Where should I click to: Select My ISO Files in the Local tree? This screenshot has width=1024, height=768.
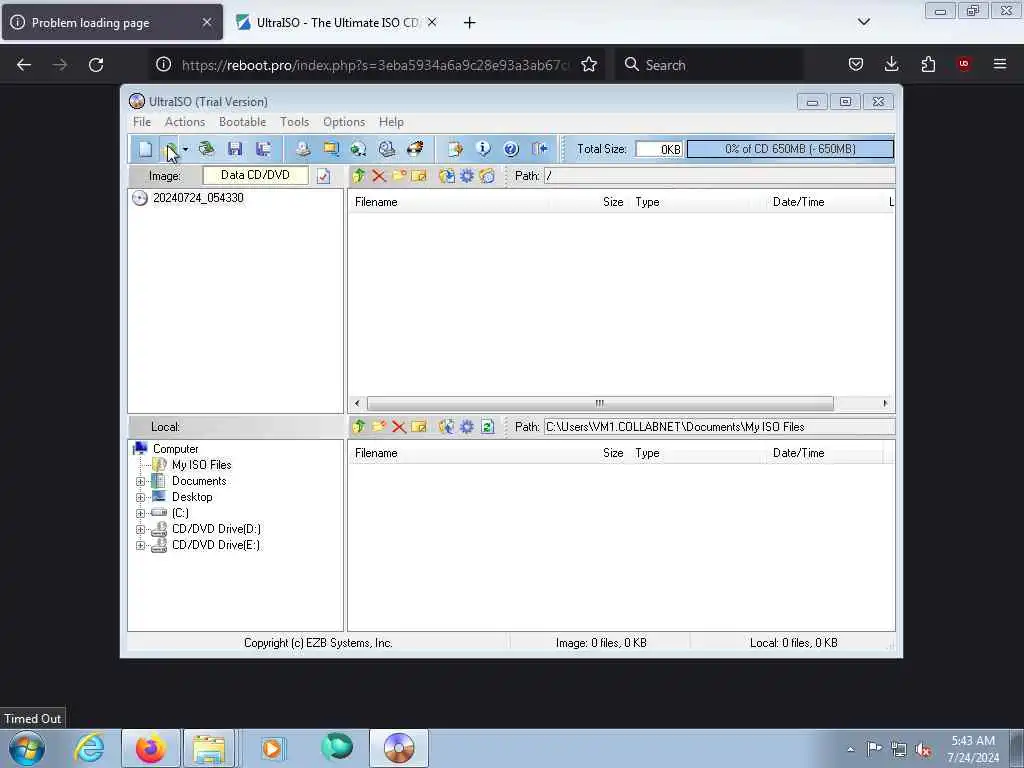click(201, 465)
